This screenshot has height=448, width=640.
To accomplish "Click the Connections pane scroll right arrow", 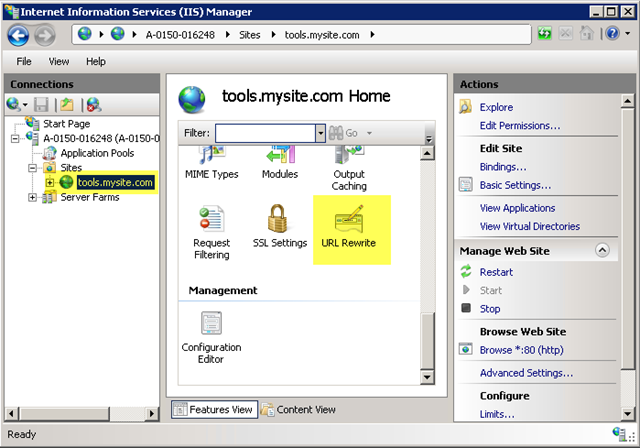I will tap(151, 413).
